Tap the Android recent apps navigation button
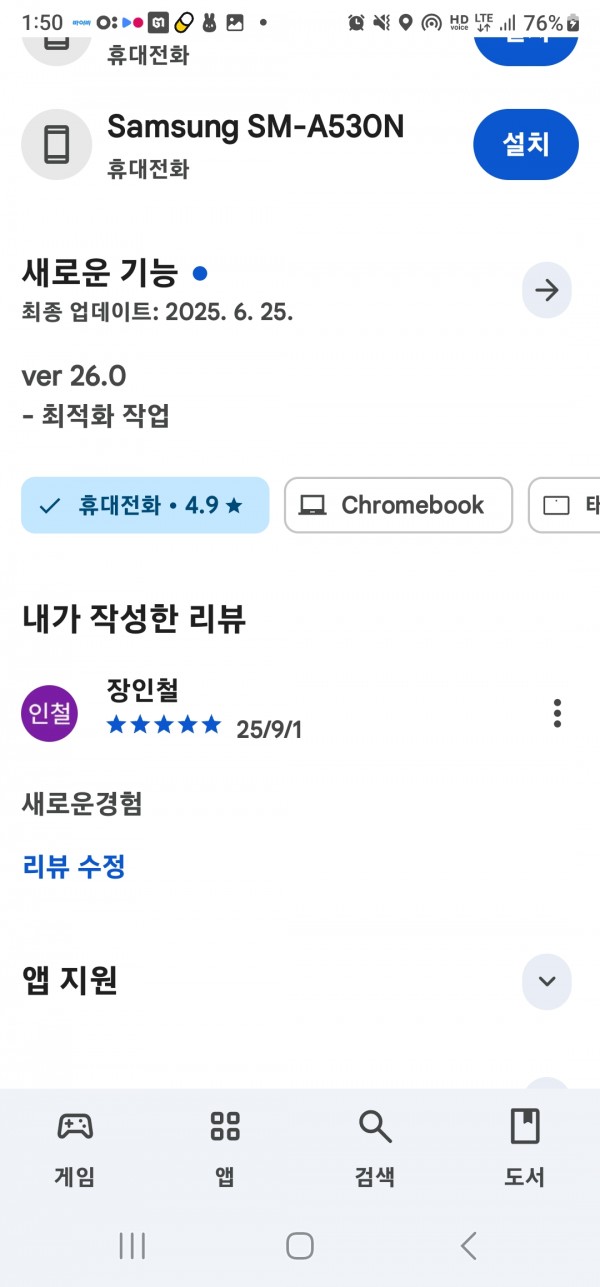600x1287 pixels. (x=132, y=1245)
